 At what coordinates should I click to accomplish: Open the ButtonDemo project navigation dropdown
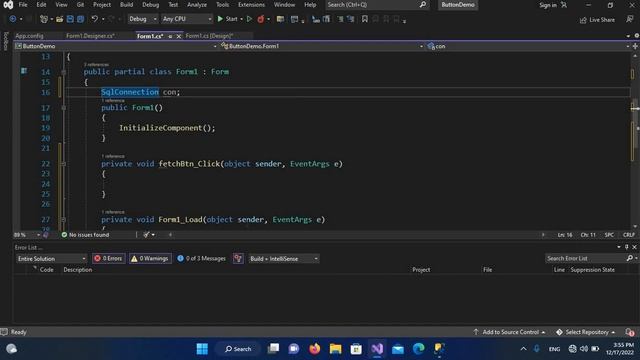(116, 46)
